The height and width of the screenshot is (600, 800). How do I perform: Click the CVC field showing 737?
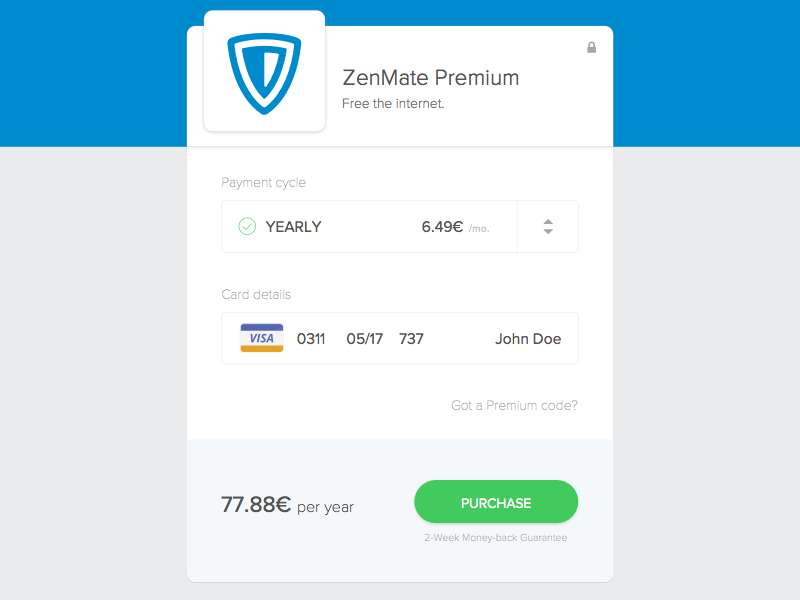(x=411, y=339)
